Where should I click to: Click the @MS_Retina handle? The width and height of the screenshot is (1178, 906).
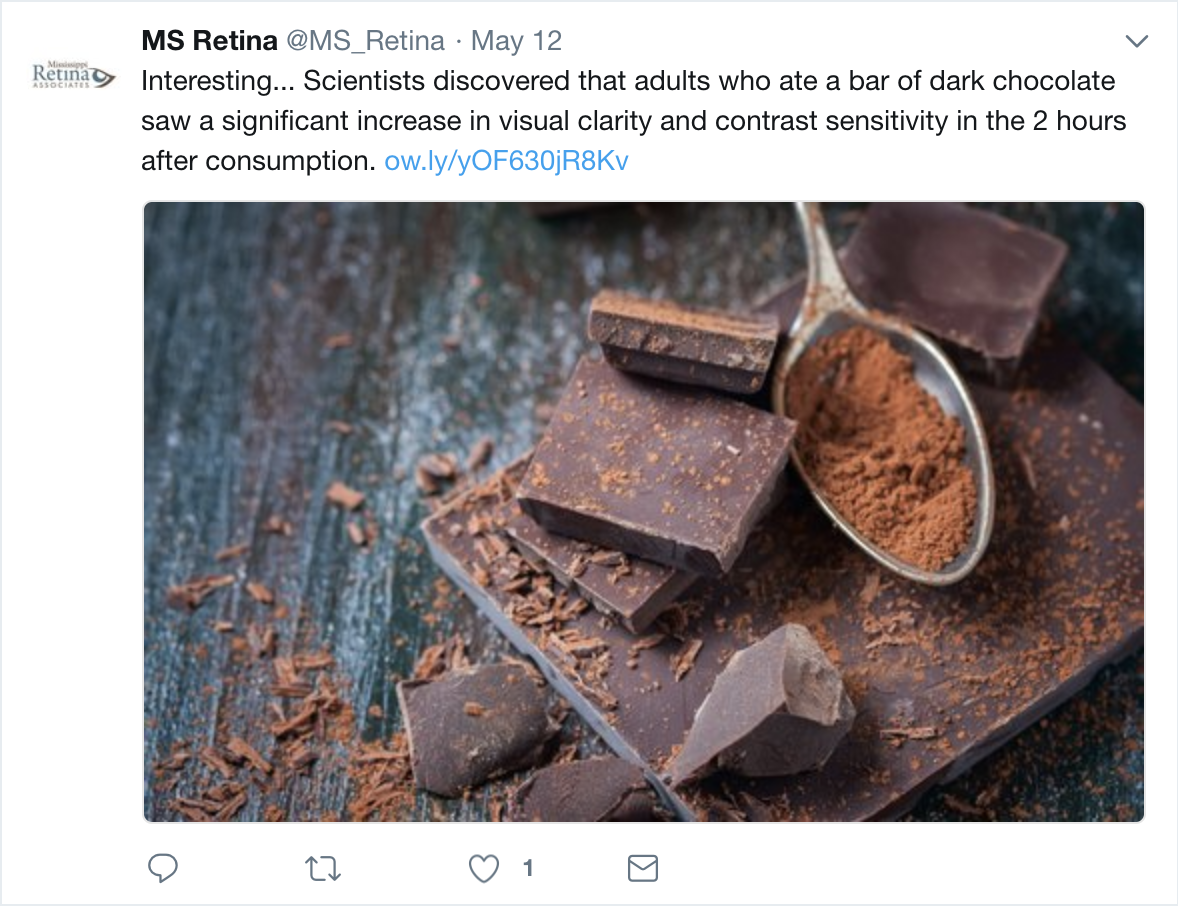tap(365, 41)
